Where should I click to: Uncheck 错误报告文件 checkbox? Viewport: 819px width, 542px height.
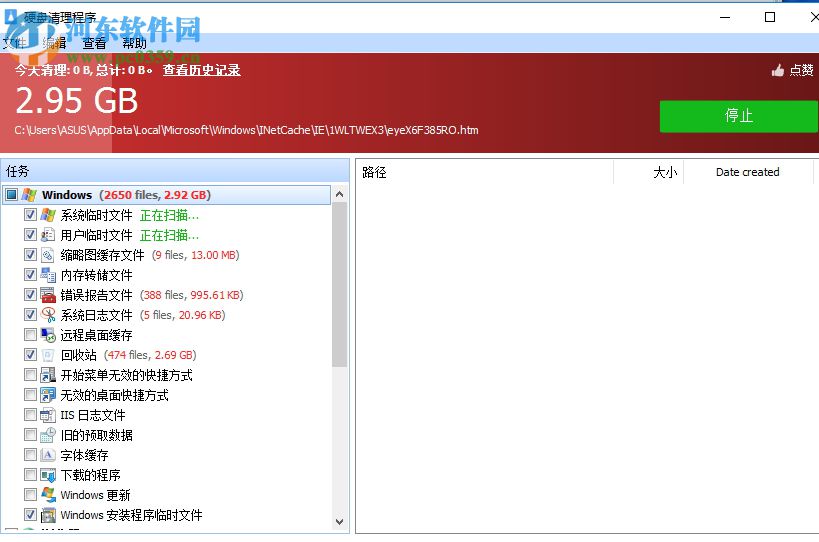(30, 295)
